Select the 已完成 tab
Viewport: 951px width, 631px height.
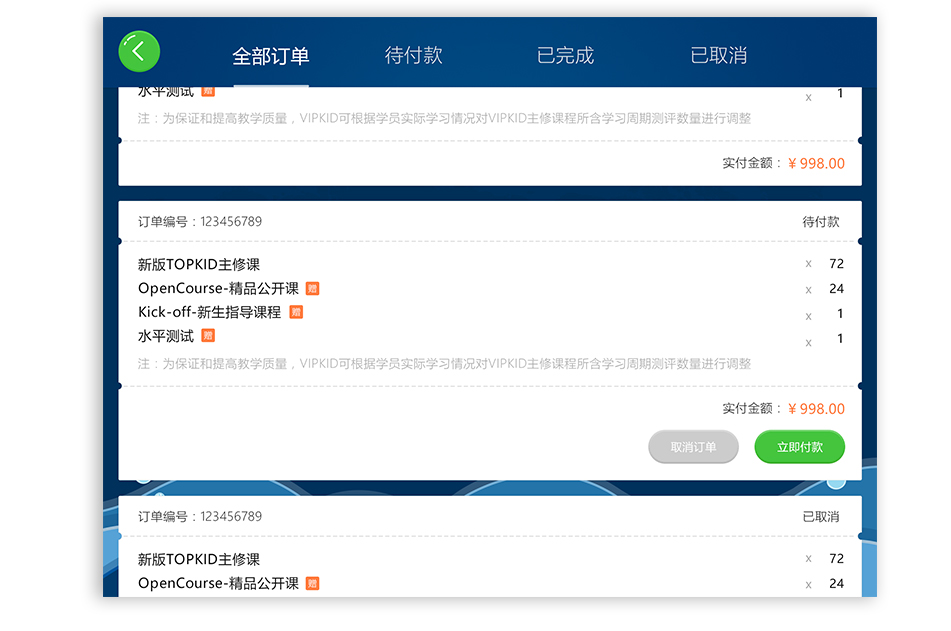coord(565,56)
